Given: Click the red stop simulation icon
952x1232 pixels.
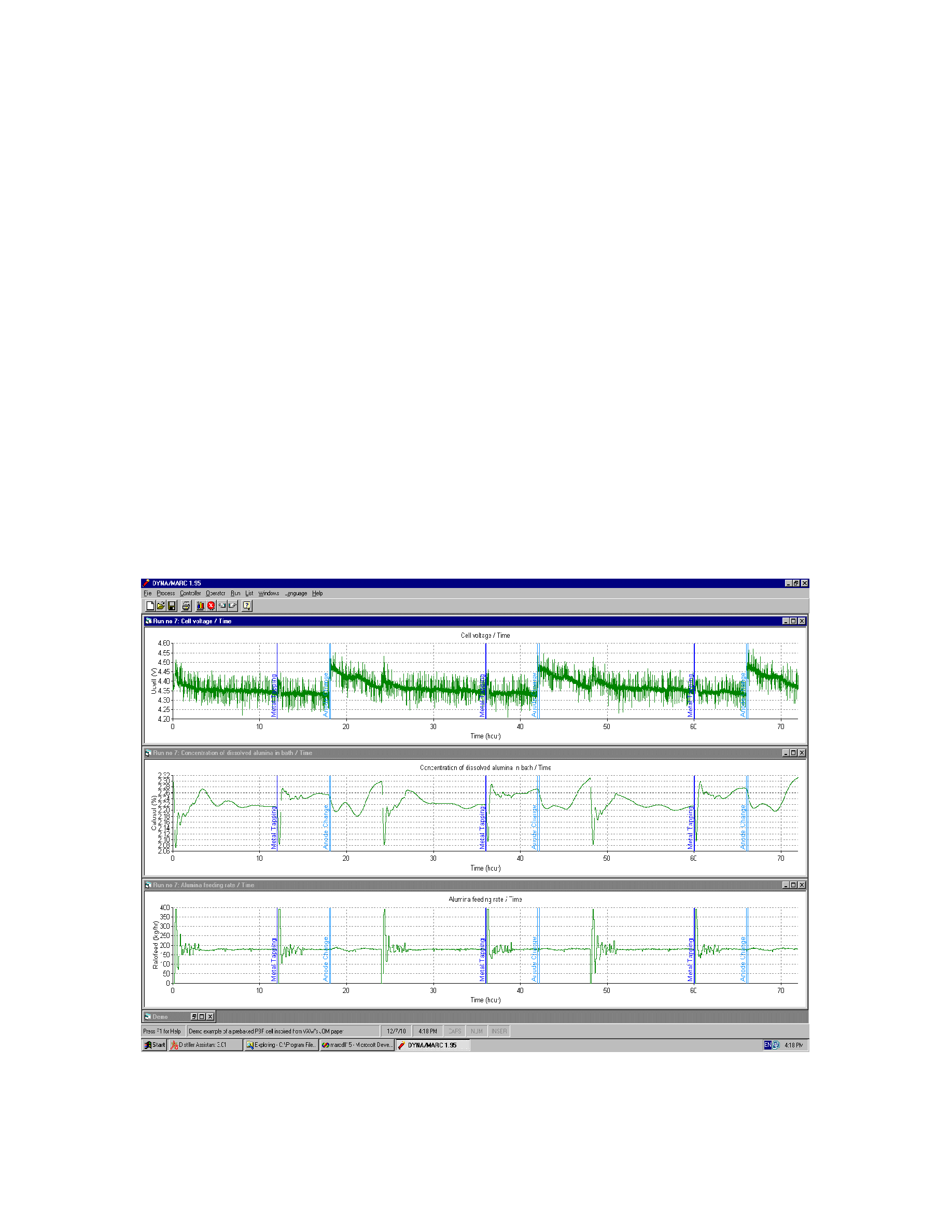Looking at the screenshot, I should 211,606.
